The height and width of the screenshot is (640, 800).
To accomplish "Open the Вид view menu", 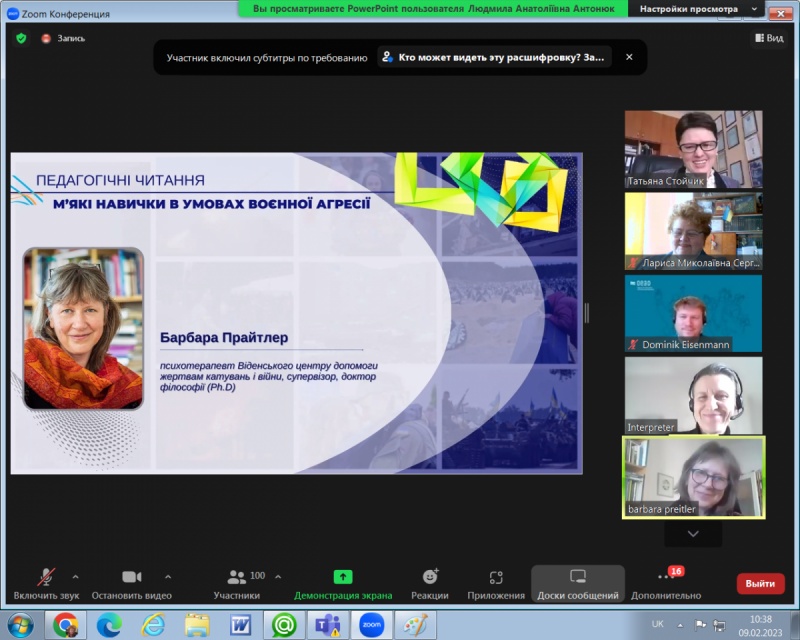I will pos(768,38).
